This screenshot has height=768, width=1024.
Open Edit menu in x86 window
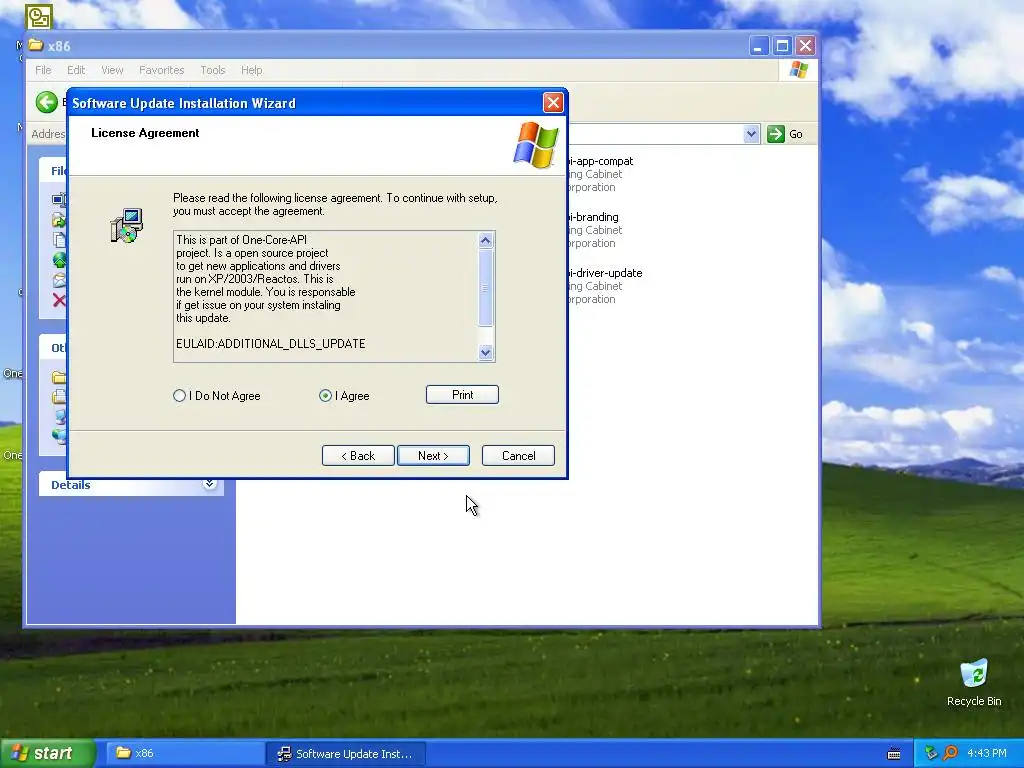76,70
